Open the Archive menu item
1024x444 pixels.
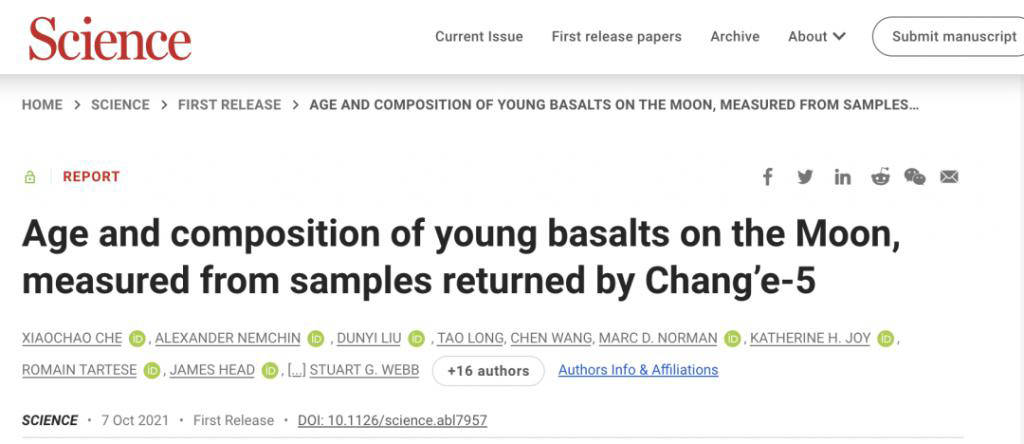point(735,36)
